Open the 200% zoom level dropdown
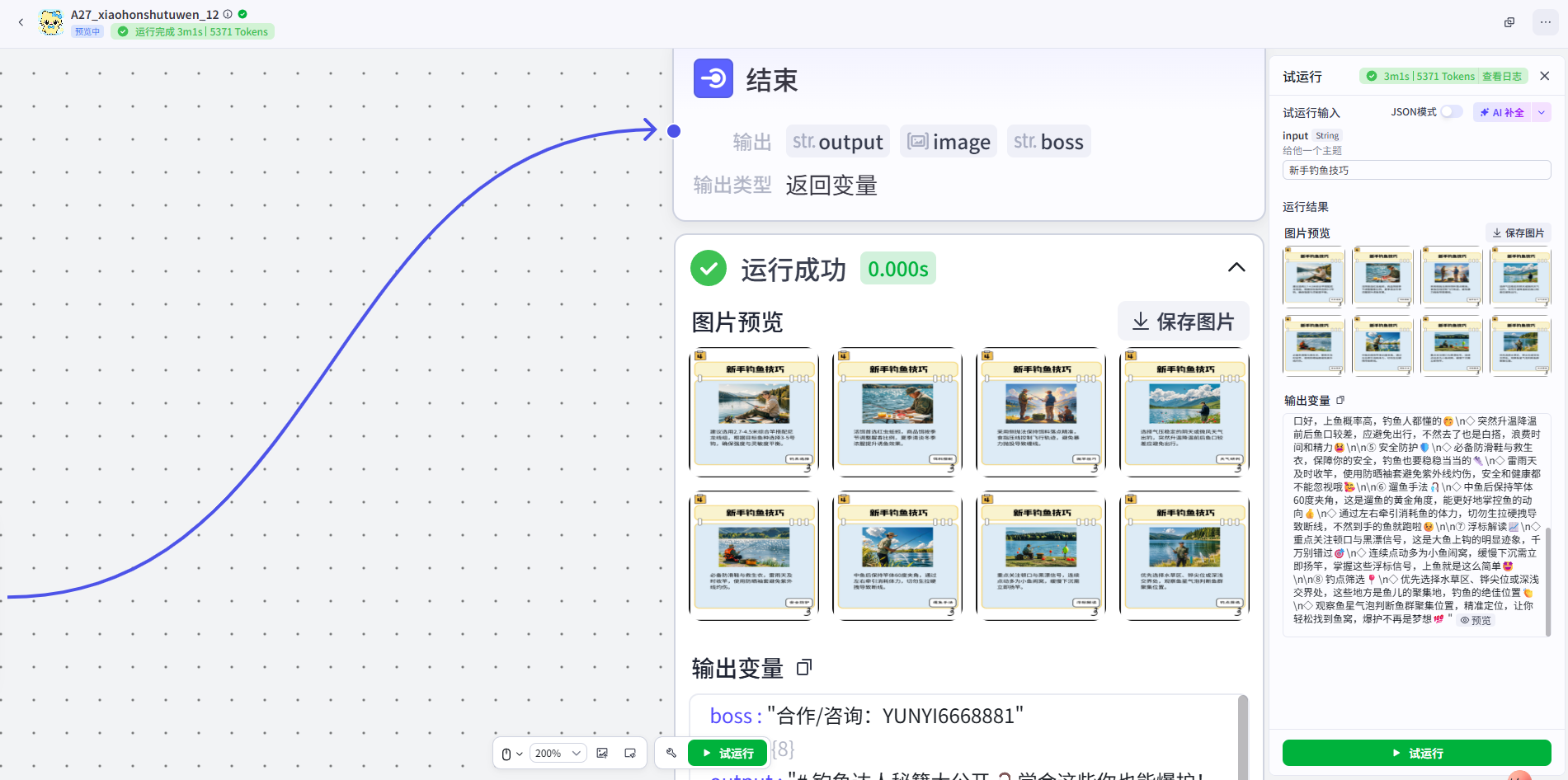Image resolution: width=1568 pixels, height=780 pixels. [x=558, y=754]
